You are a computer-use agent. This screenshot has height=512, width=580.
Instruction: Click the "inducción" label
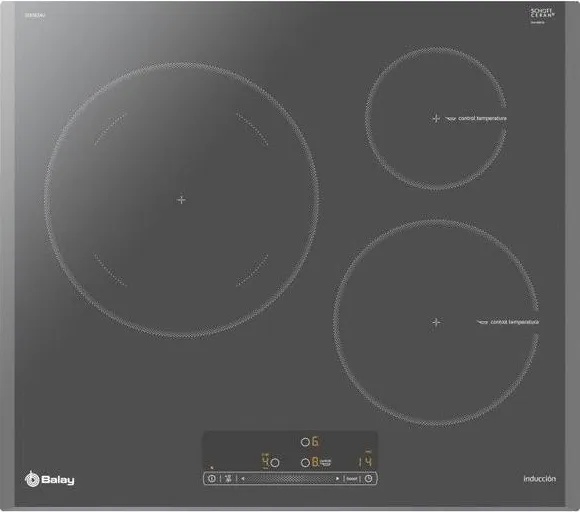[539, 479]
